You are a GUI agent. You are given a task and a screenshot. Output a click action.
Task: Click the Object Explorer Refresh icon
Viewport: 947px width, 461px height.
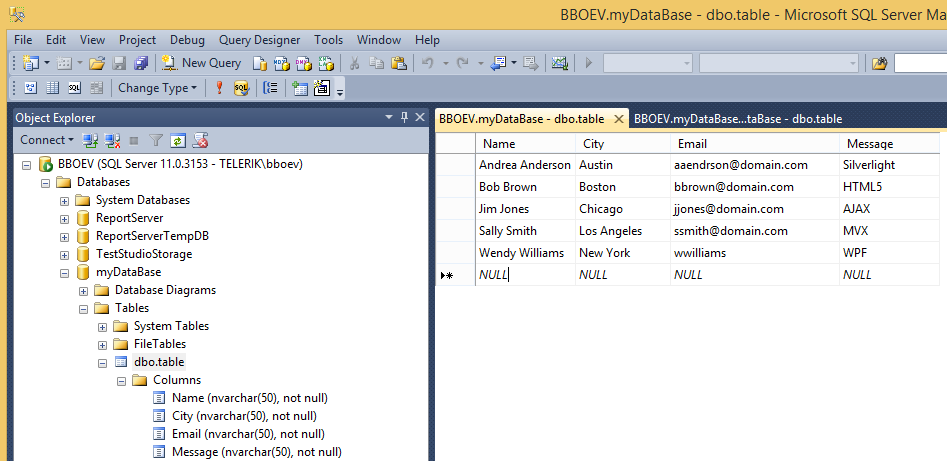(x=178, y=141)
